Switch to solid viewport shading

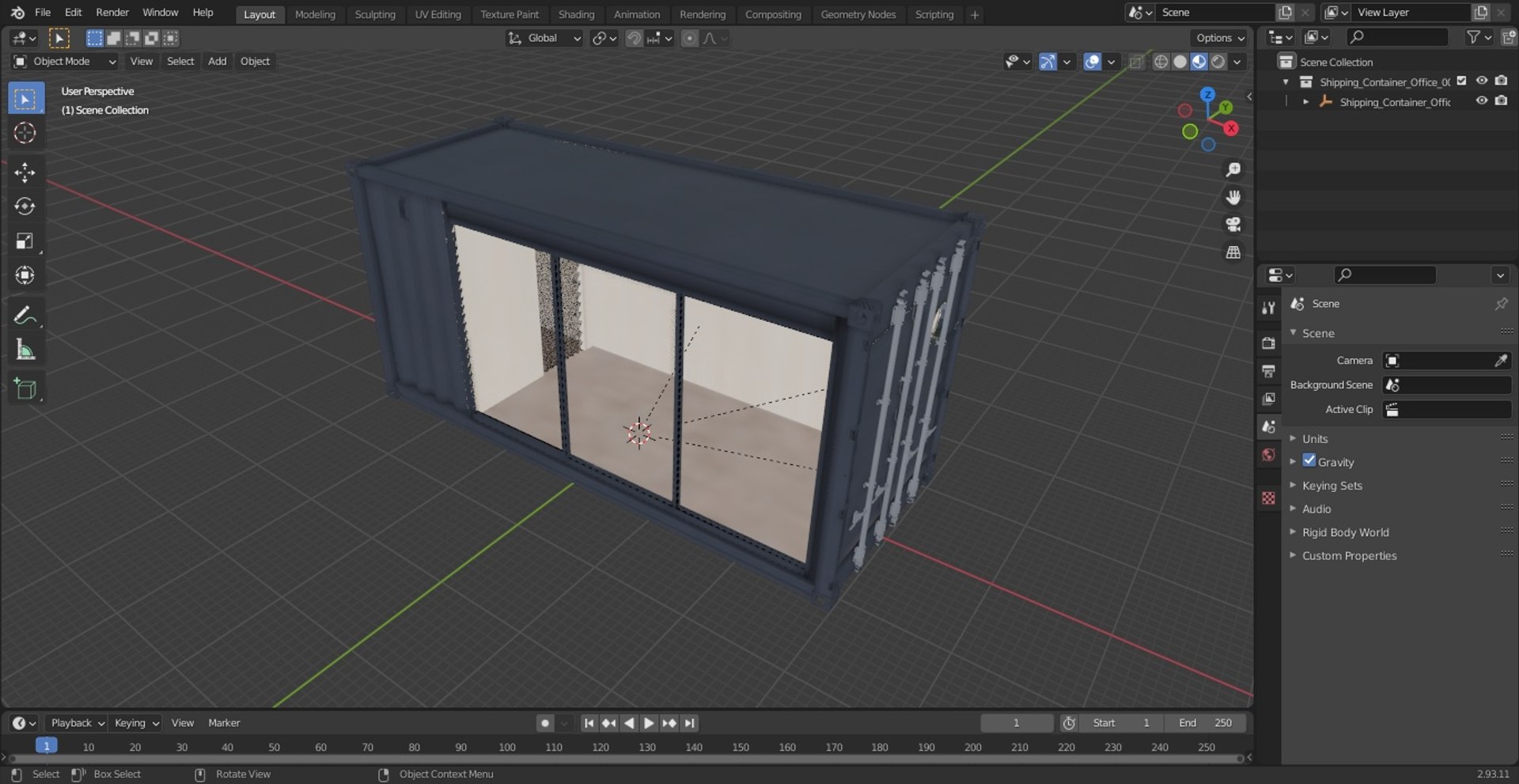coord(1180,62)
